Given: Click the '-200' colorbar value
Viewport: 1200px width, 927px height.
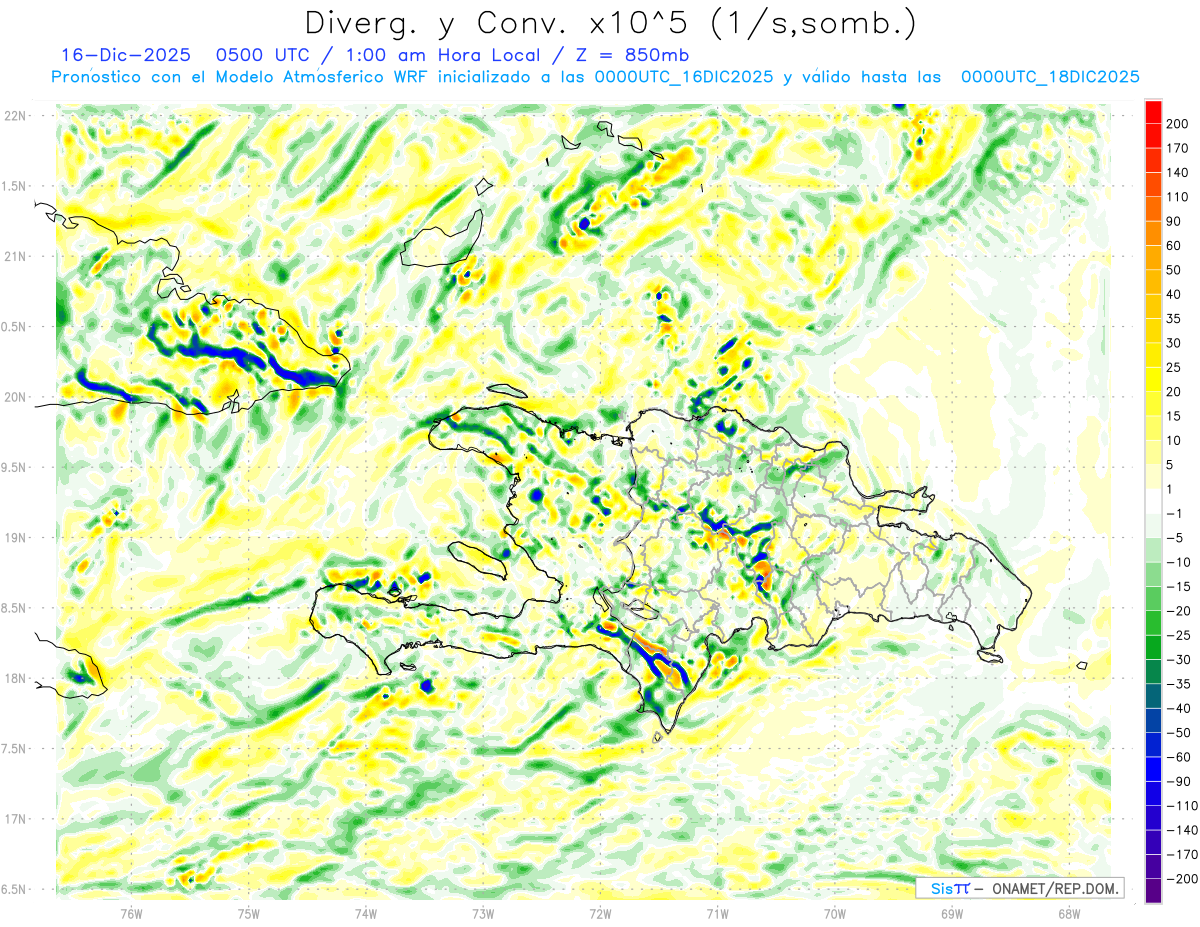Looking at the screenshot, I should coord(1181,879).
